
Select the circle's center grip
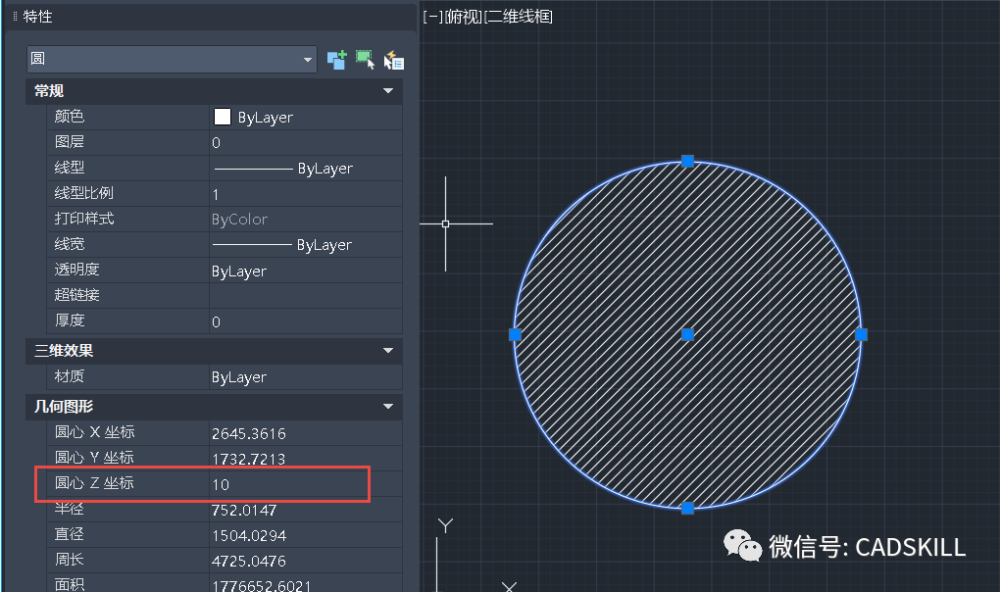pyautogui.click(x=688, y=334)
